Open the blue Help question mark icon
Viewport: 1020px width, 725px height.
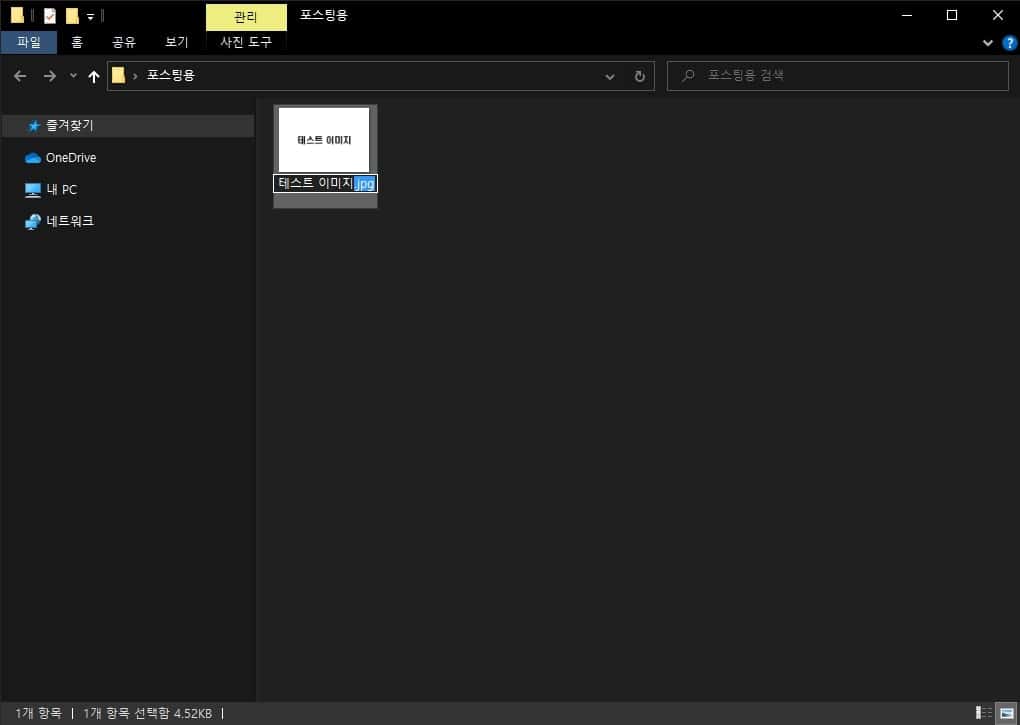tap(1008, 42)
